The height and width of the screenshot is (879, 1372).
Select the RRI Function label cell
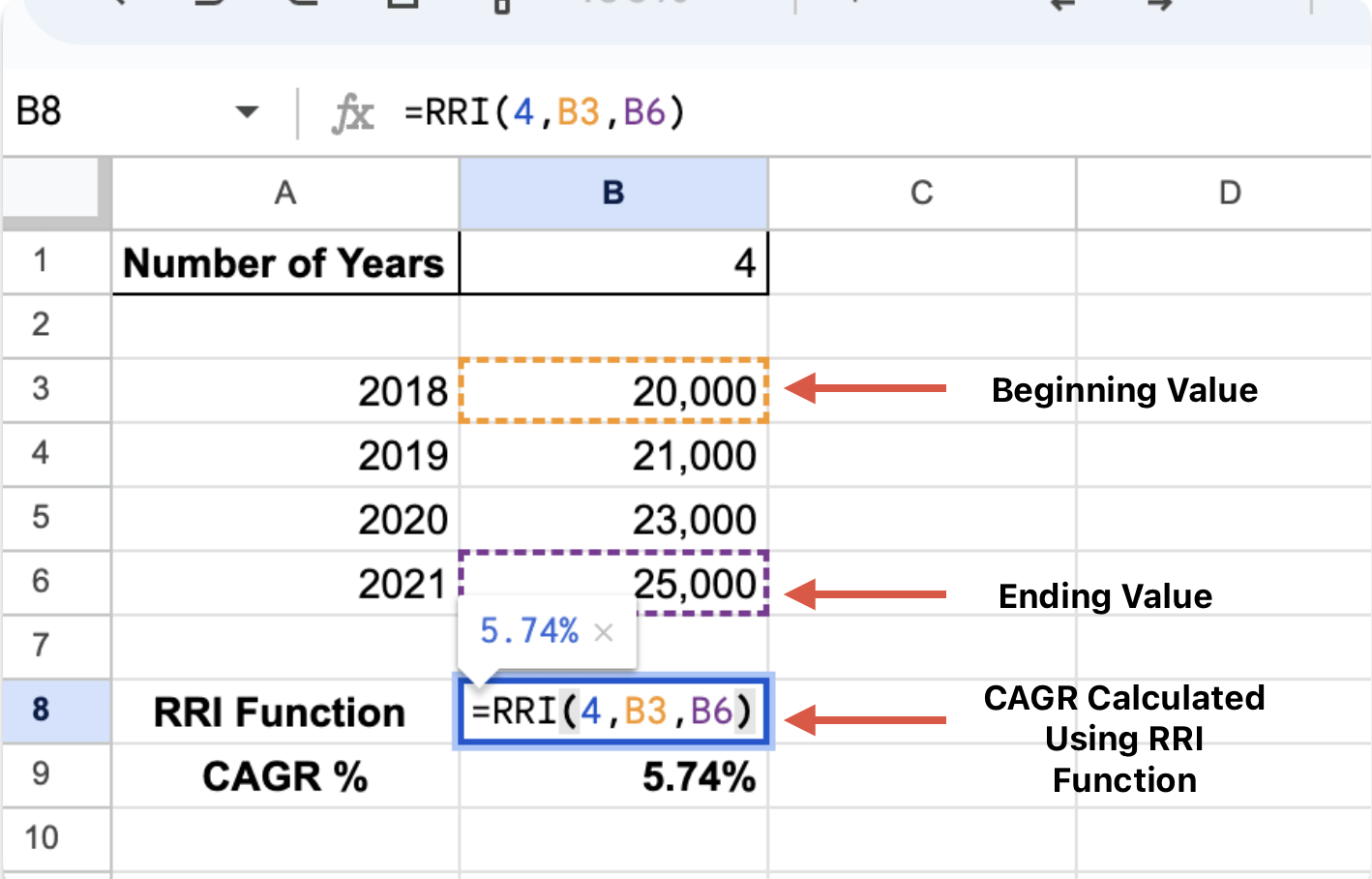pos(284,712)
